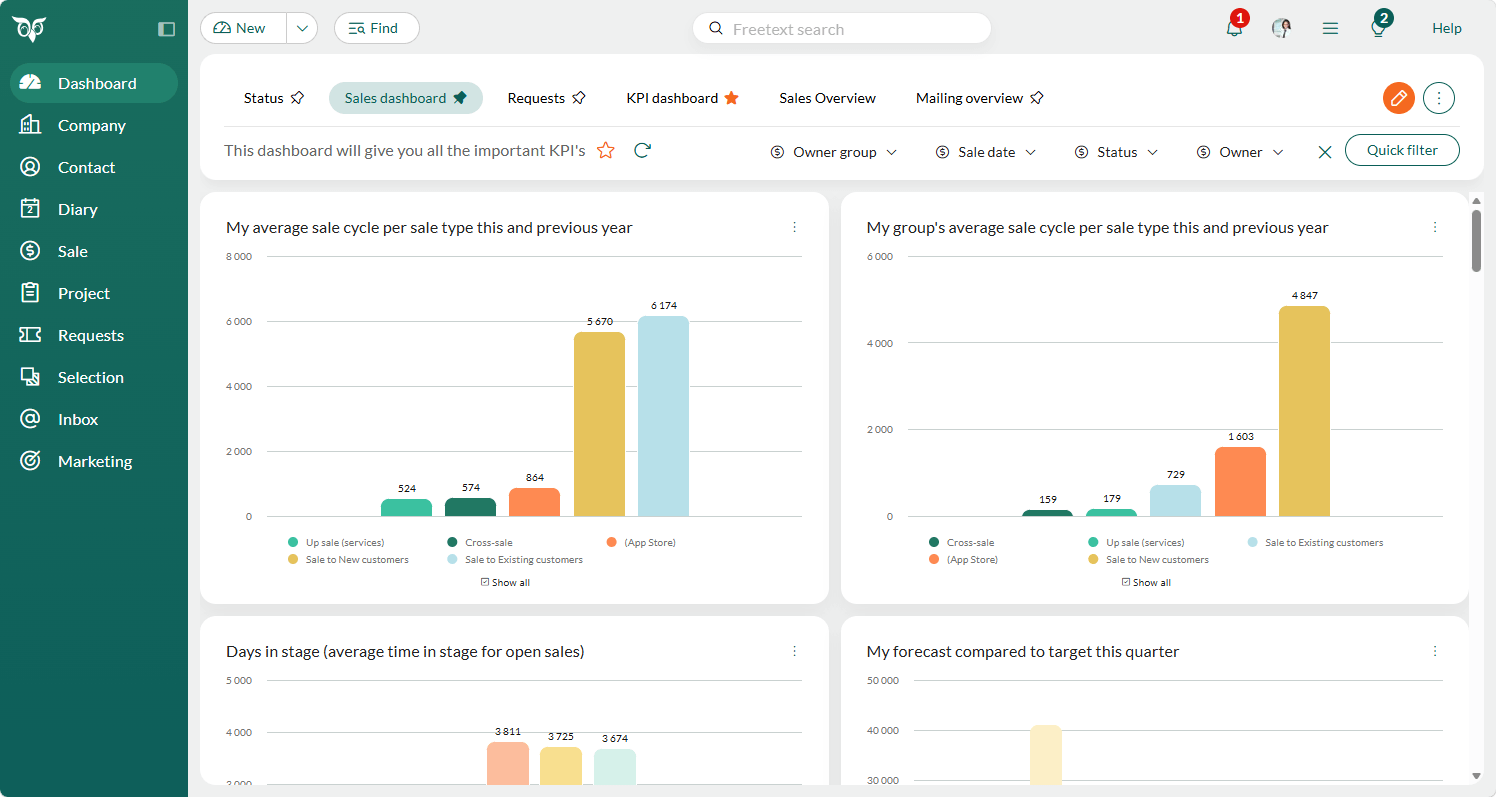Open Project in the sidebar
The image size is (1496, 797).
94,293
